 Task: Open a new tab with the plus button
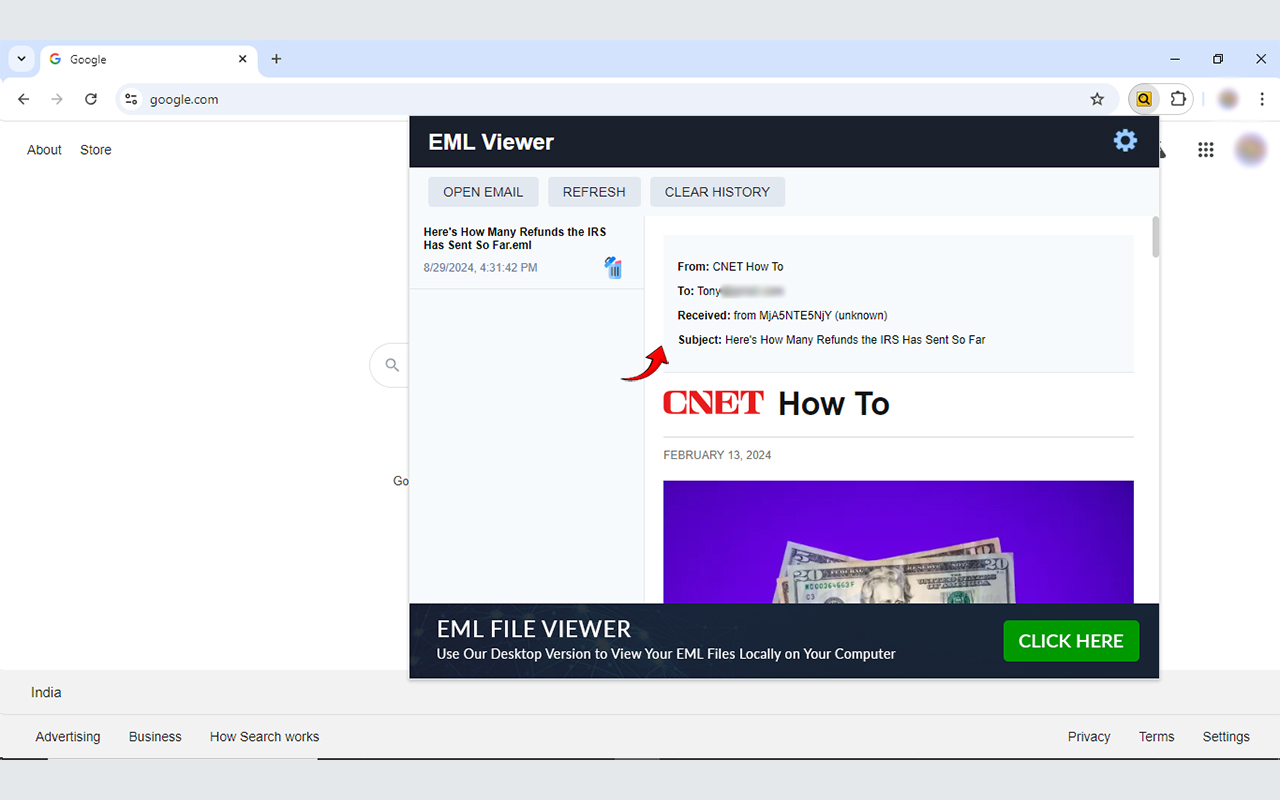point(276,59)
